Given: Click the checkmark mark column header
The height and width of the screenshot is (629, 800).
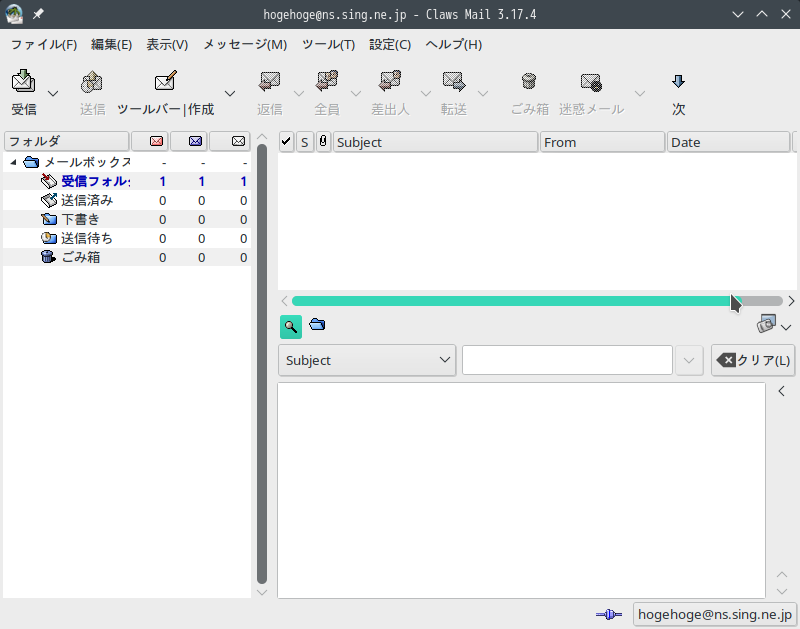Looking at the screenshot, I should pos(286,142).
